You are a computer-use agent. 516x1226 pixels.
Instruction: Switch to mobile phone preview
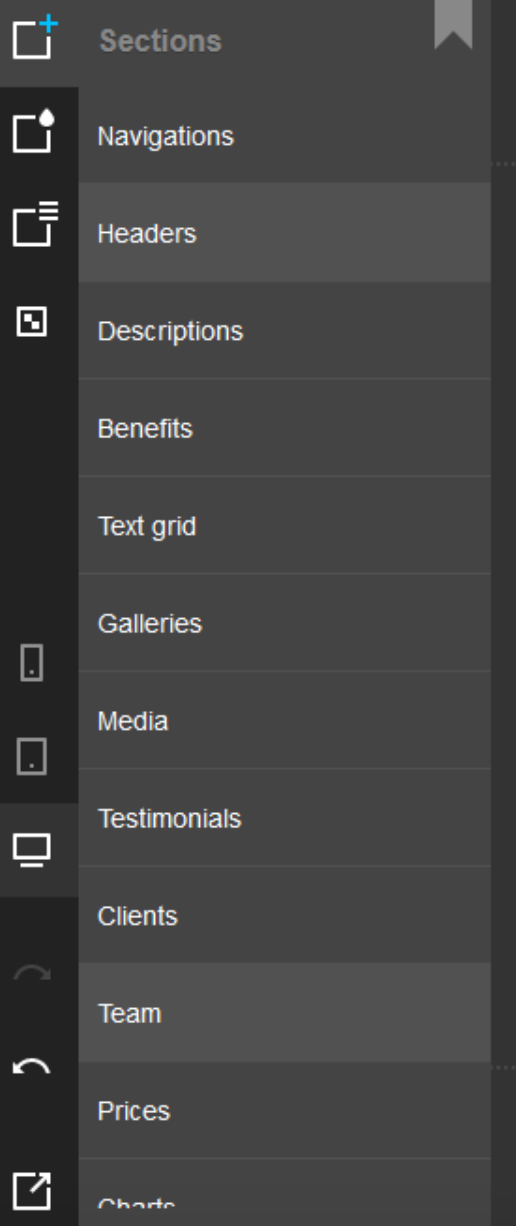click(32, 663)
